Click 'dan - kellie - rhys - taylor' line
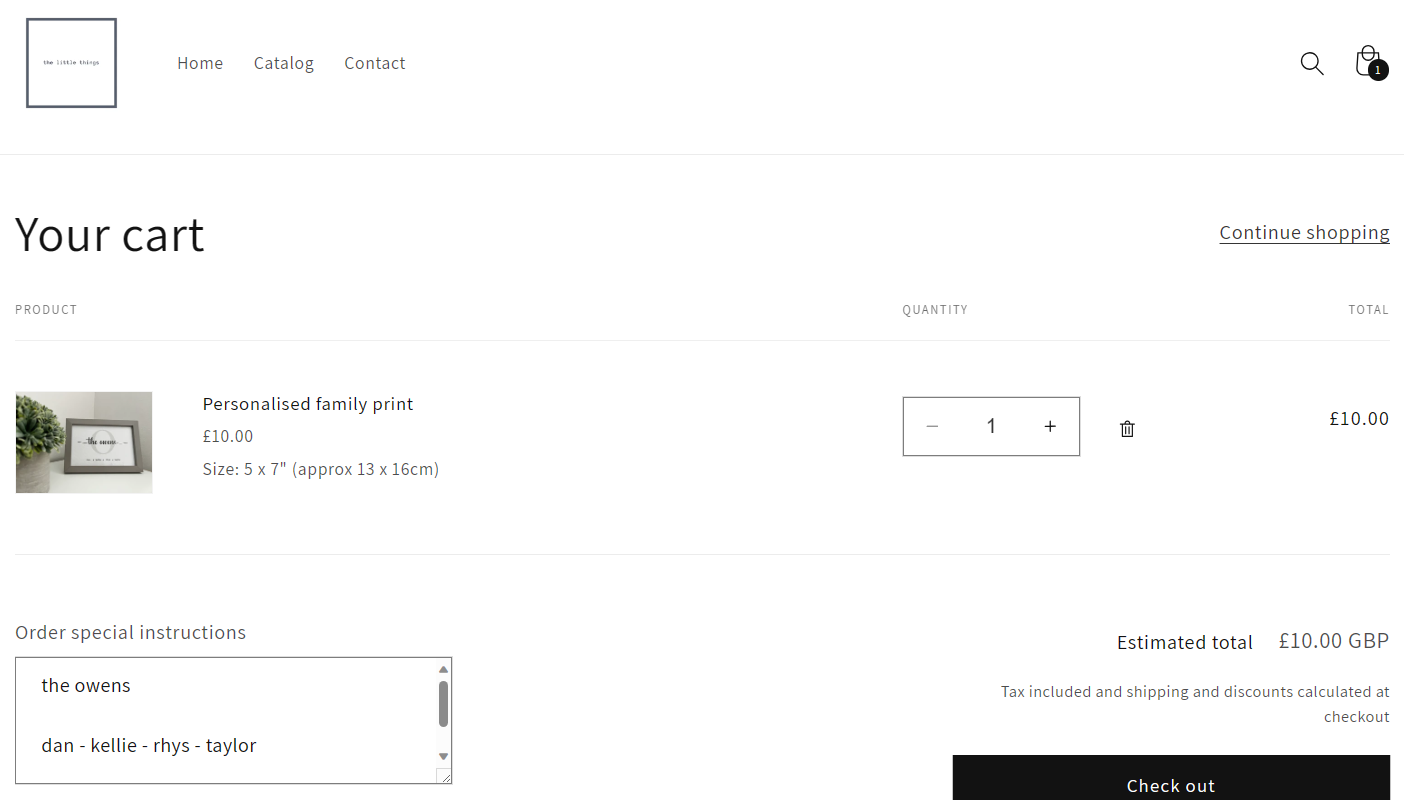Image resolution: width=1404 pixels, height=800 pixels. click(x=149, y=746)
